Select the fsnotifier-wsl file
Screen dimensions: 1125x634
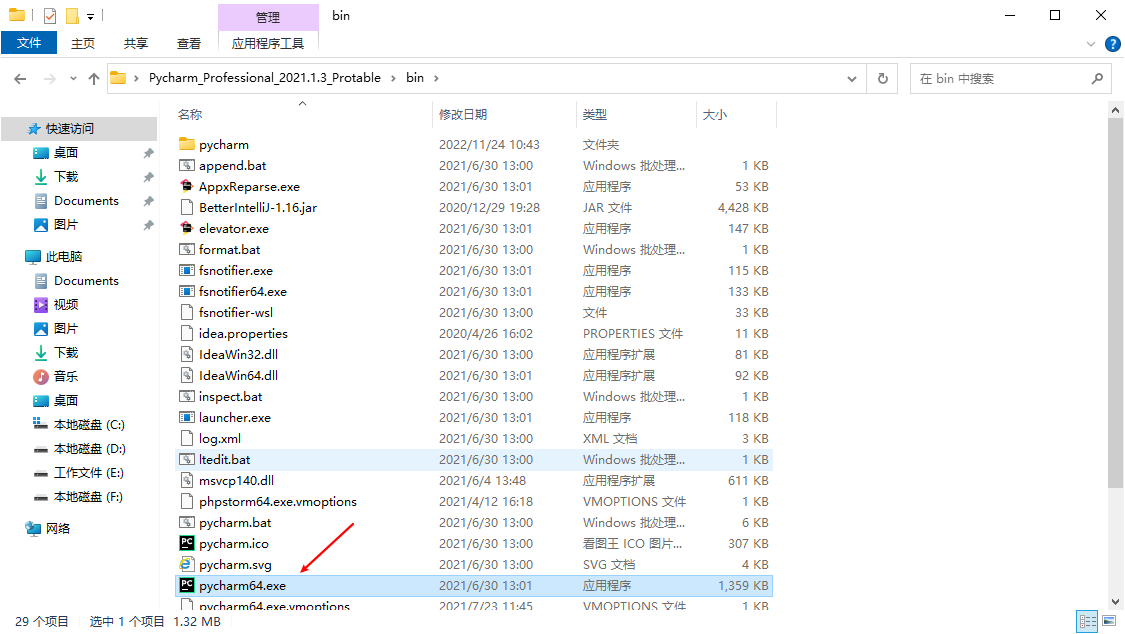[x=474, y=313]
